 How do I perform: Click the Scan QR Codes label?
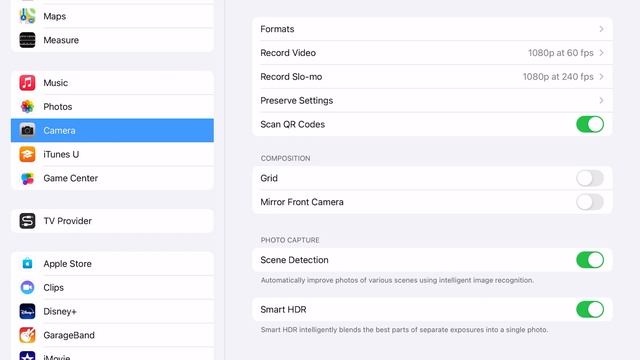pyautogui.click(x=293, y=124)
